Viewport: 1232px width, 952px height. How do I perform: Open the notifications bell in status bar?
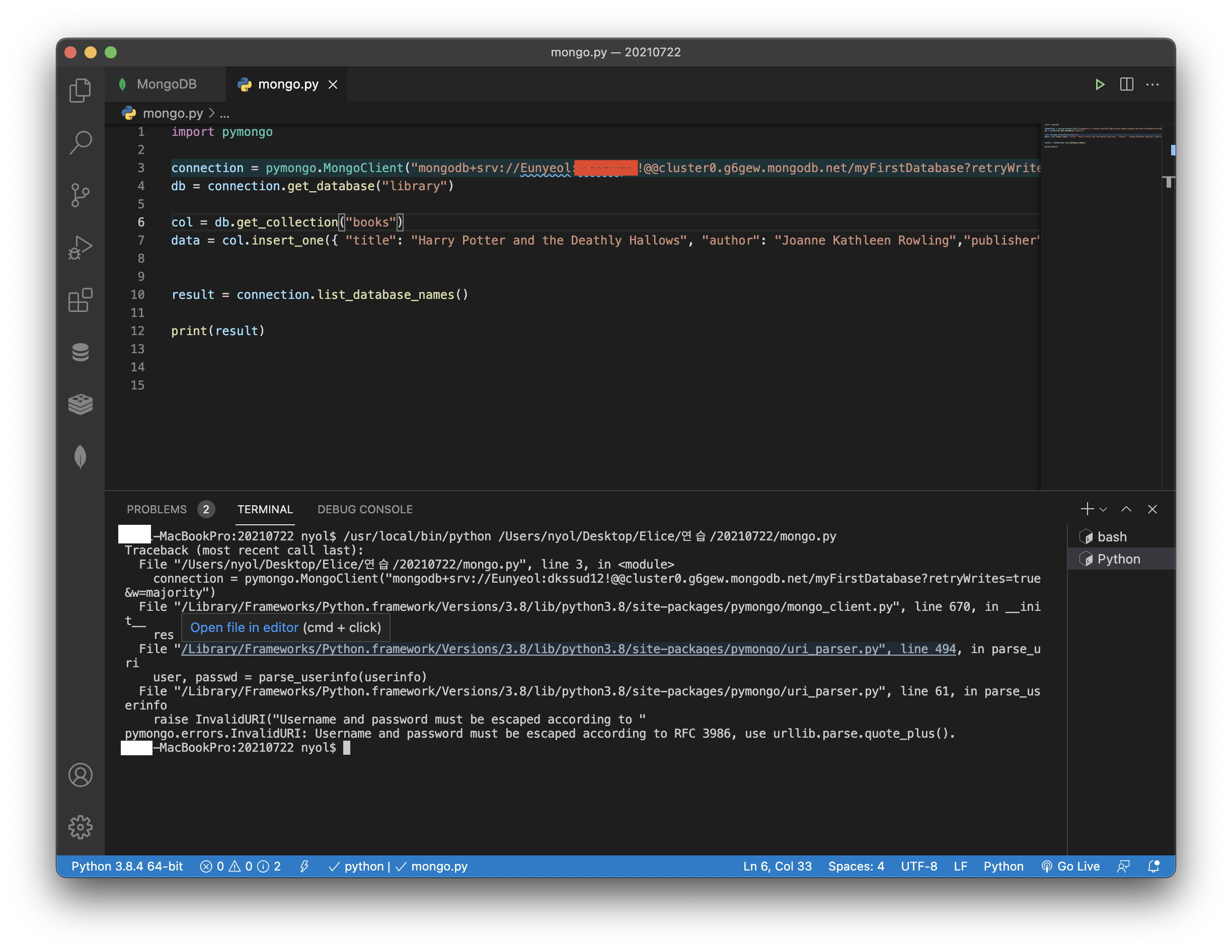pos(1153,866)
